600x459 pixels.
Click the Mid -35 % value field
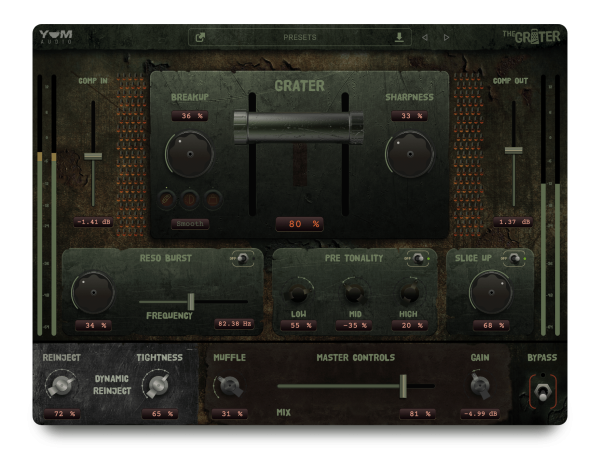[355, 326]
